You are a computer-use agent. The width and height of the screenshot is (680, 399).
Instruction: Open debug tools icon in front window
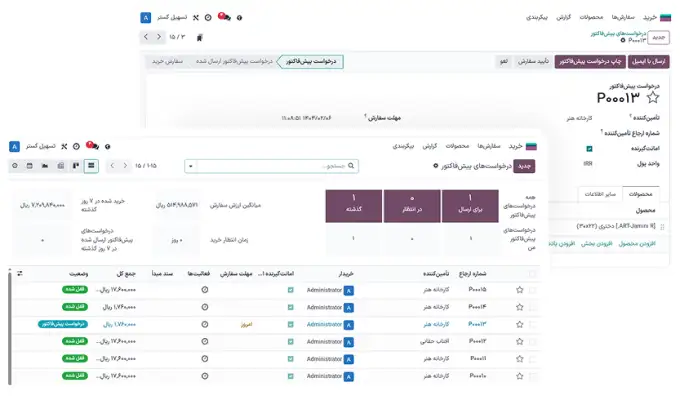point(64,147)
